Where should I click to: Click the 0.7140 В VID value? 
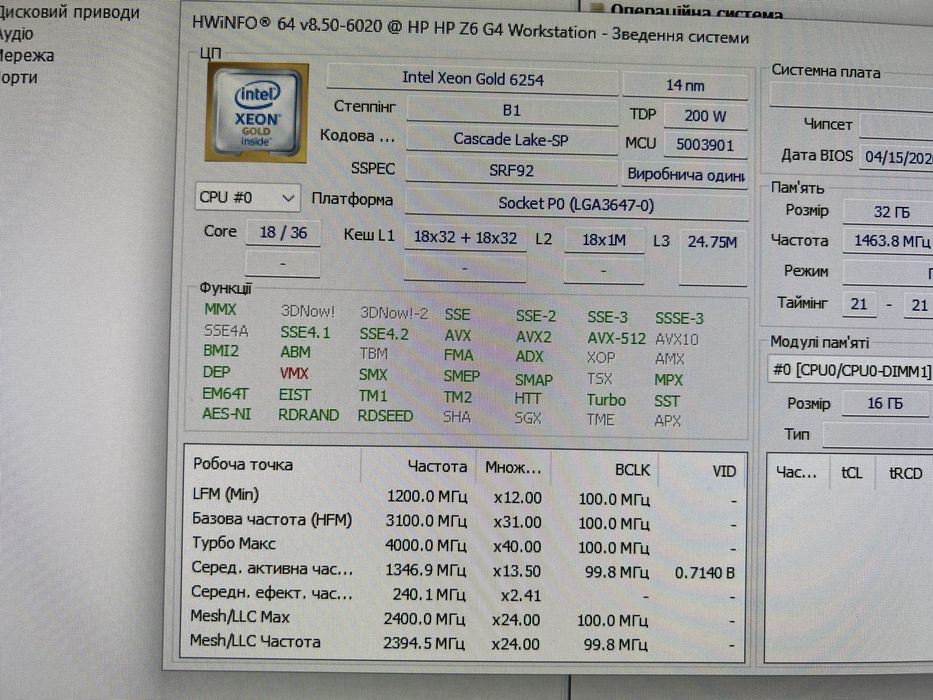coord(705,573)
